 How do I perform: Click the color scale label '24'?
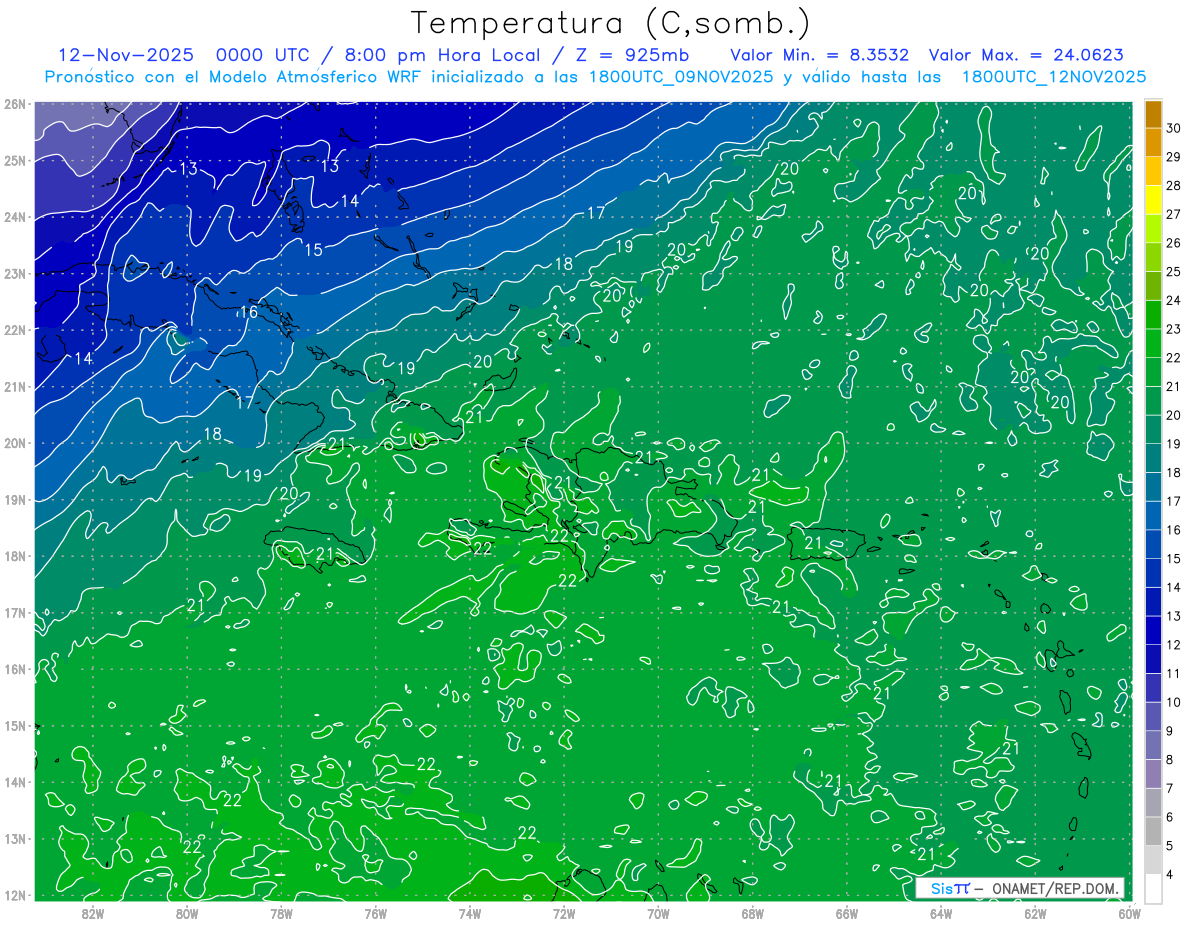pyautogui.click(x=1173, y=300)
